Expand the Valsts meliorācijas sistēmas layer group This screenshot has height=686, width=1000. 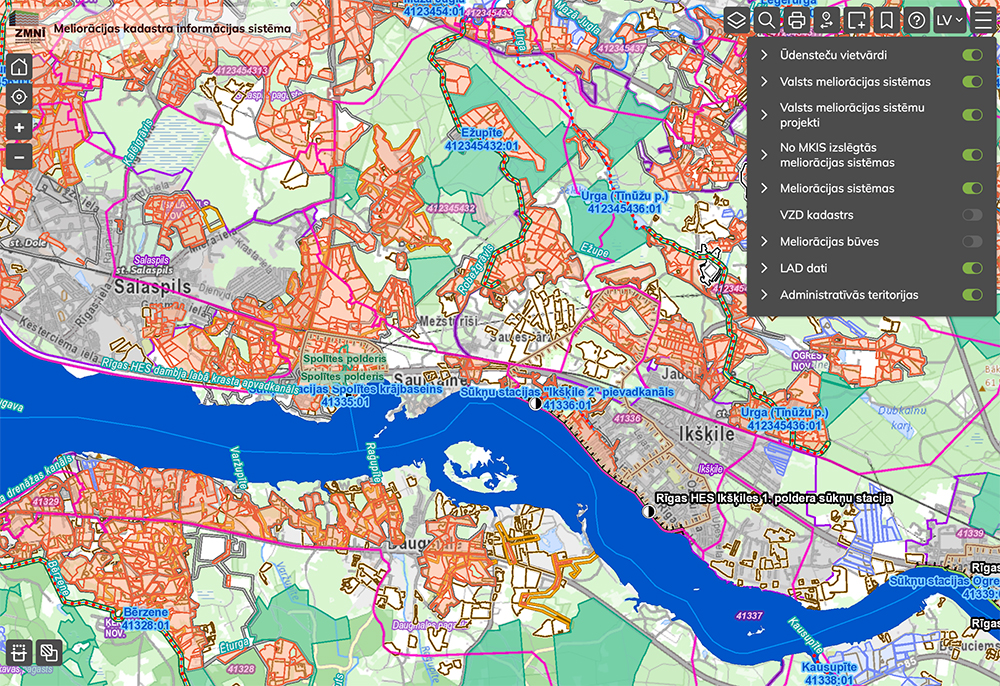(x=765, y=82)
